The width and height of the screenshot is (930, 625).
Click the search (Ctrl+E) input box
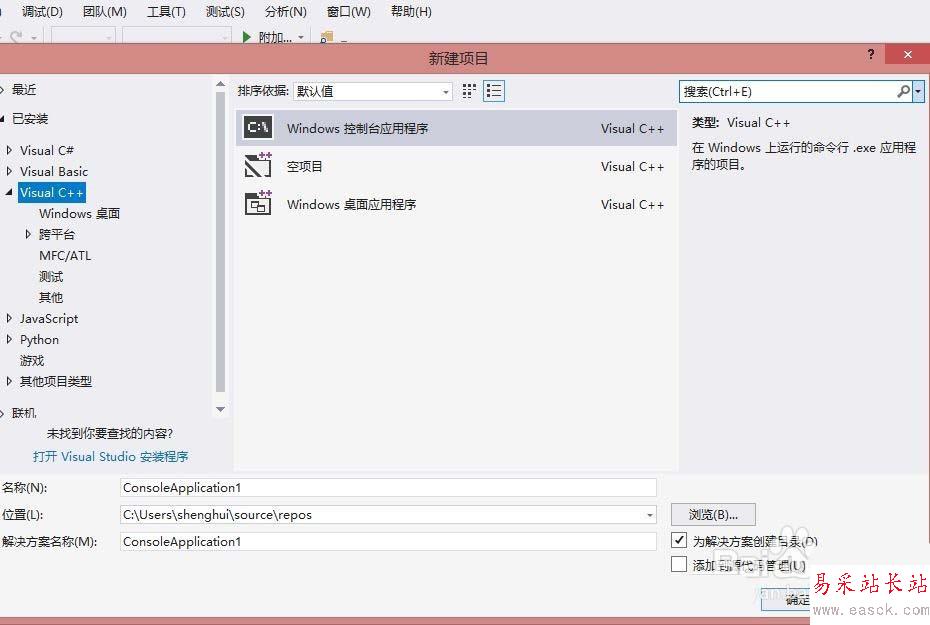(787, 91)
